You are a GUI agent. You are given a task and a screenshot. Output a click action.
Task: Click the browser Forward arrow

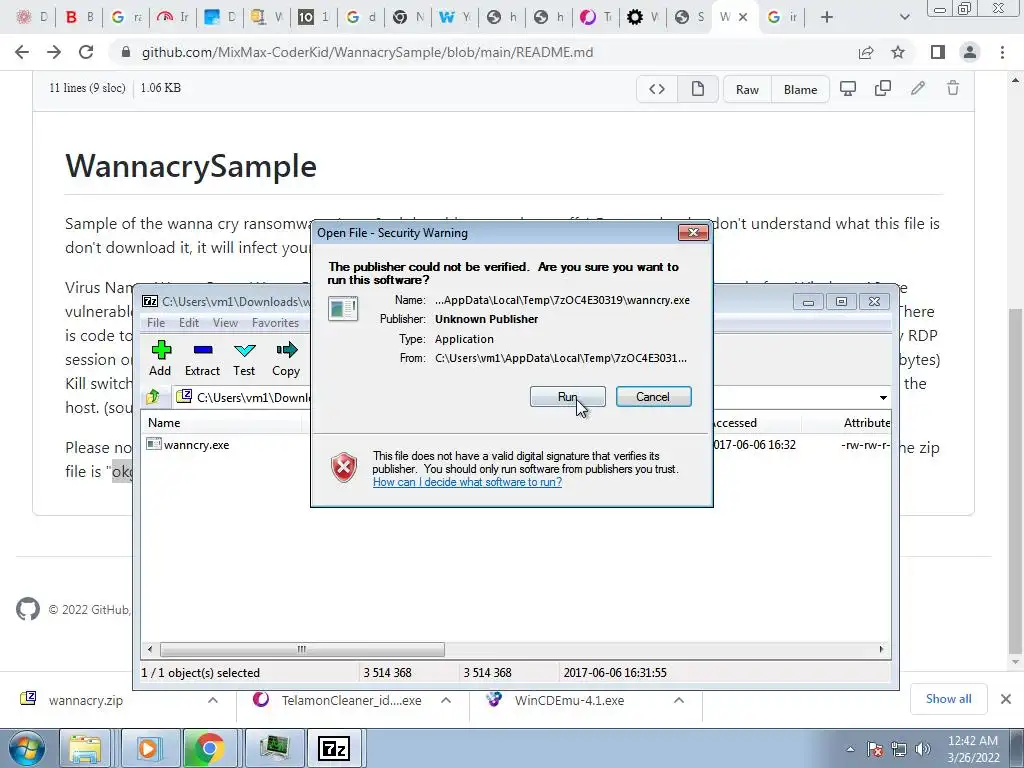(54, 52)
